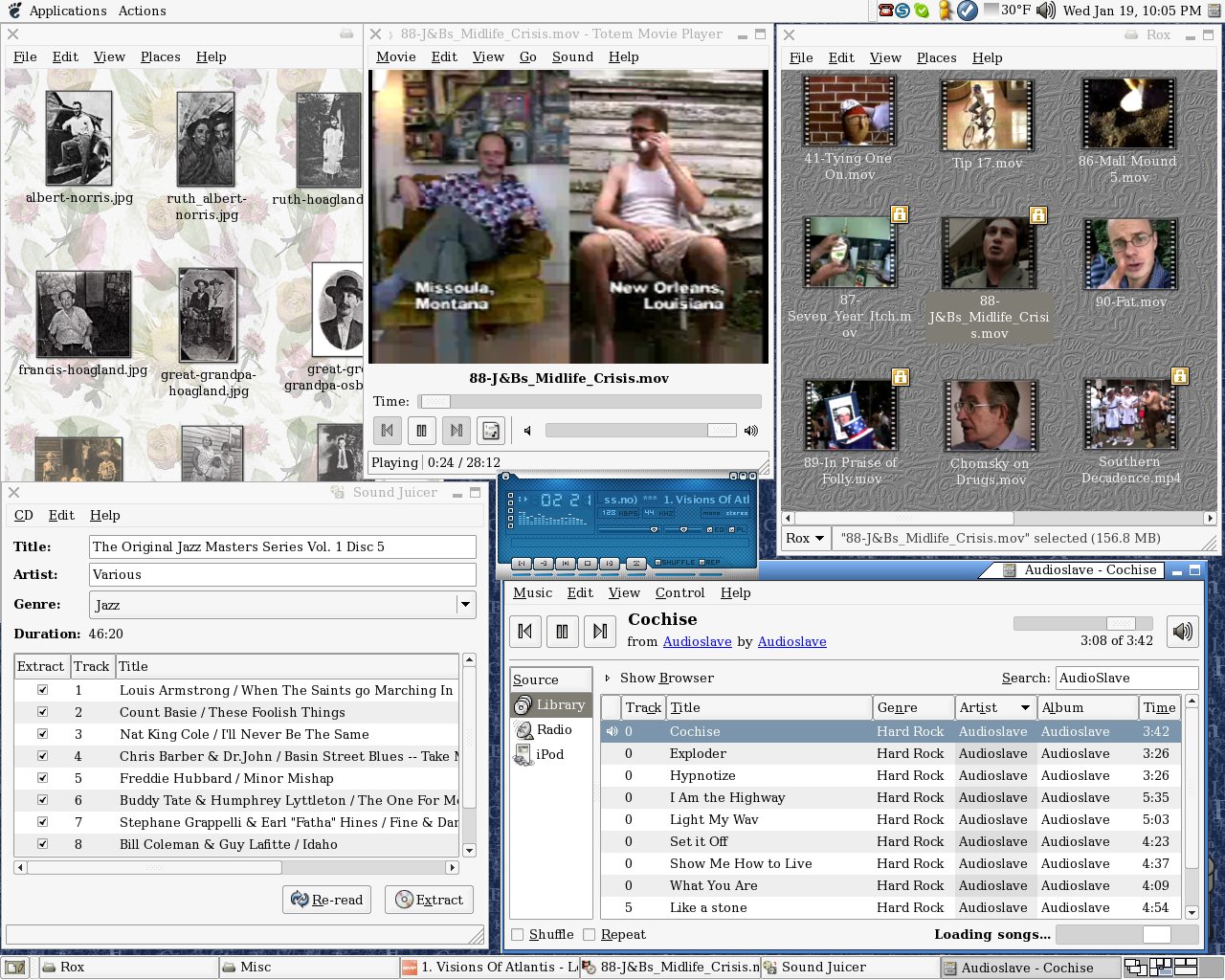
Task: Pause the Cochise song in Rhythmbox
Action: coord(562,631)
